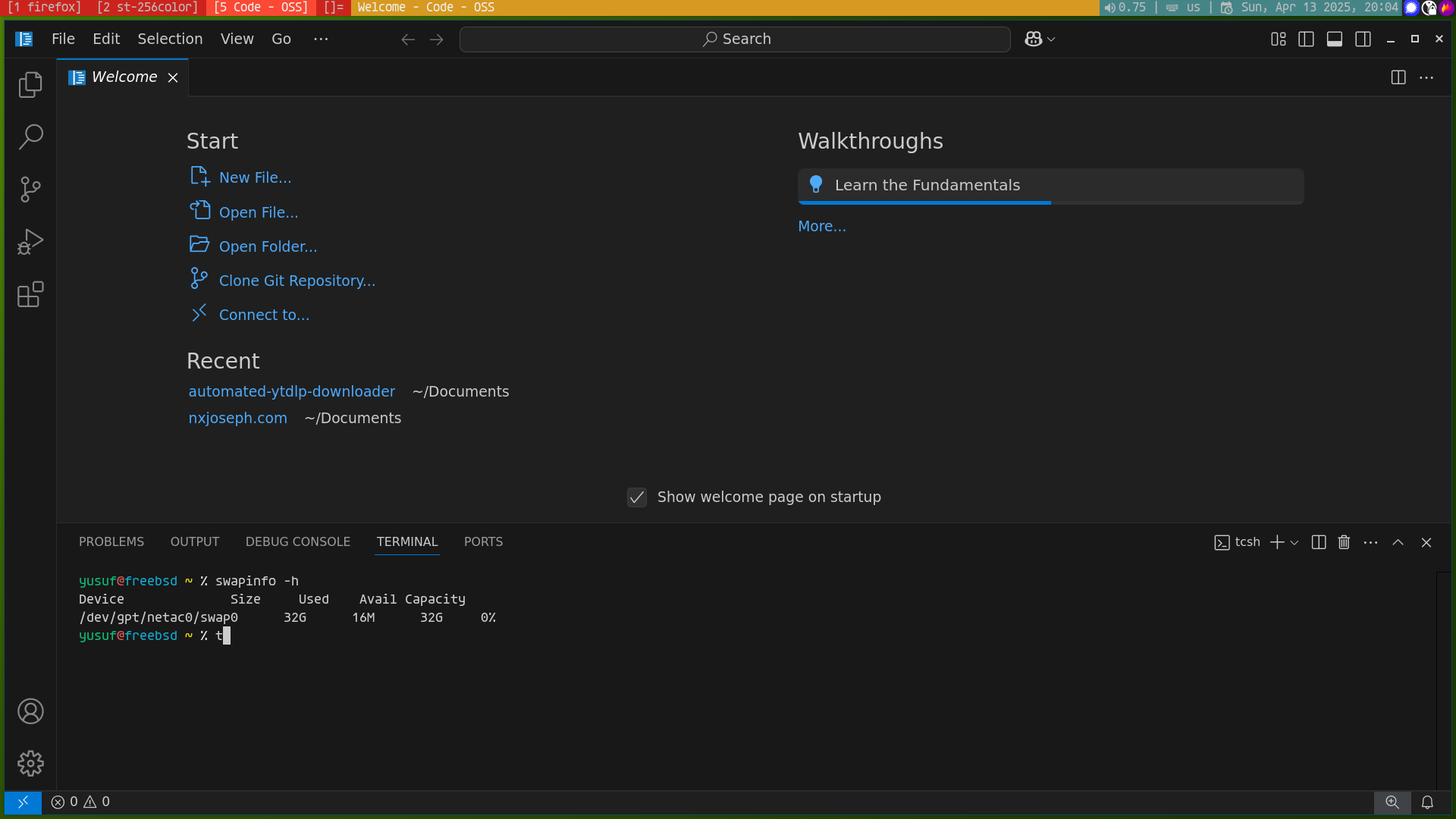This screenshot has width=1456, height=819.
Task: Kill terminal with trash icon
Action: click(1344, 542)
